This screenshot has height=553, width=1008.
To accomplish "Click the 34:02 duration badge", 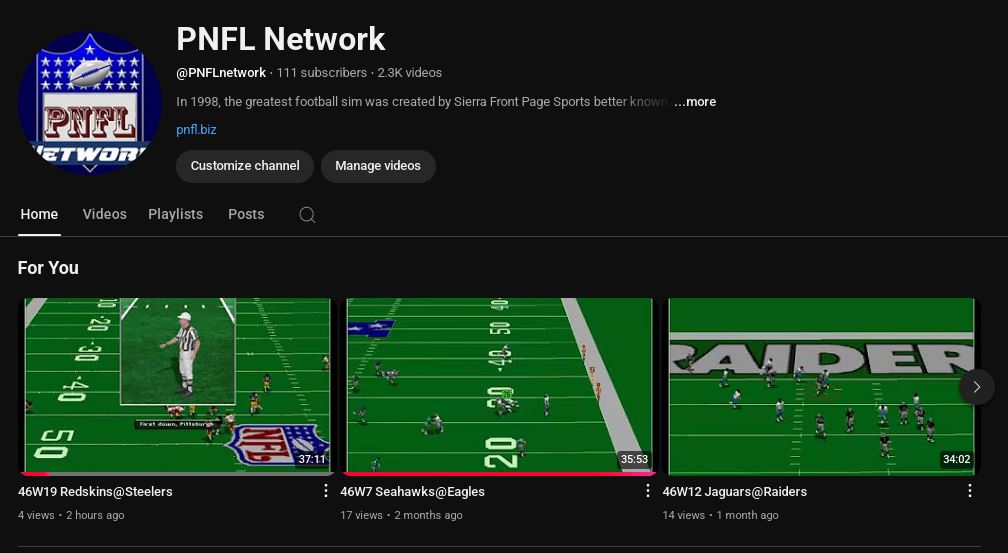I will click(x=956, y=459).
